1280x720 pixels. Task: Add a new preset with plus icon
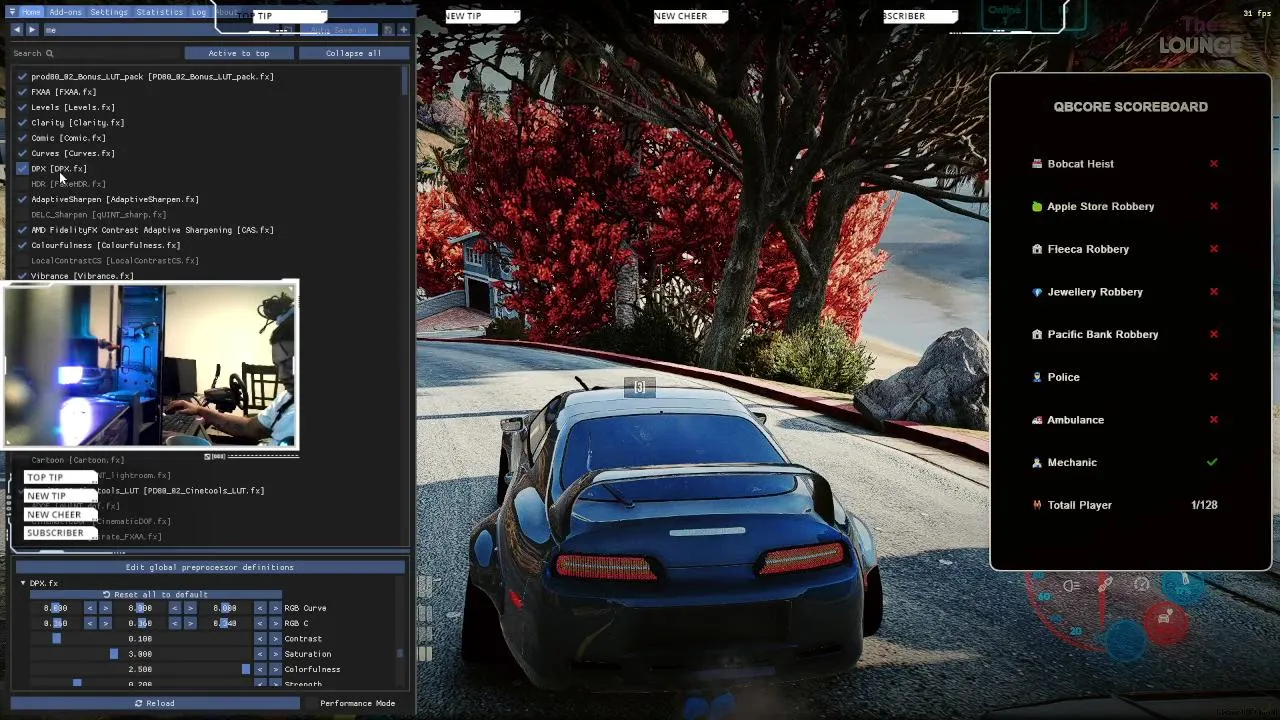coord(403,30)
